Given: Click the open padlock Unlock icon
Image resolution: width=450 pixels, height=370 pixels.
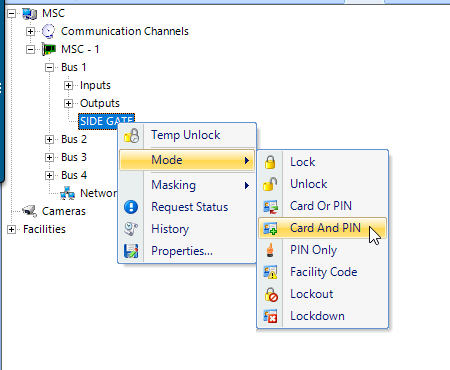Looking at the screenshot, I should pyautogui.click(x=270, y=184).
